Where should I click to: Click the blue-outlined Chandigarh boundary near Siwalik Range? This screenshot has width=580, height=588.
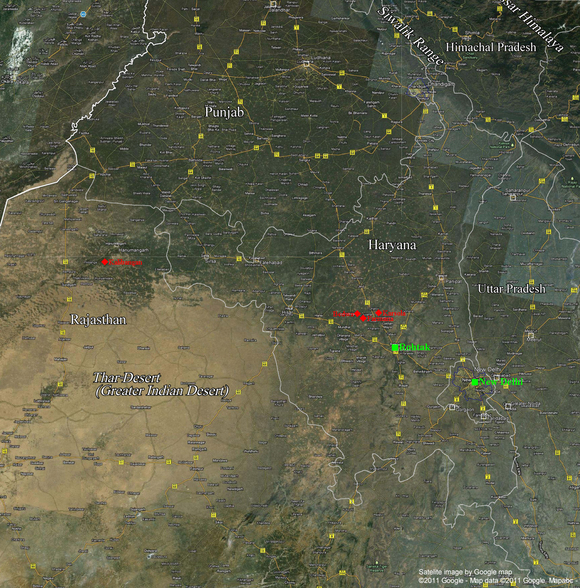coord(419,89)
